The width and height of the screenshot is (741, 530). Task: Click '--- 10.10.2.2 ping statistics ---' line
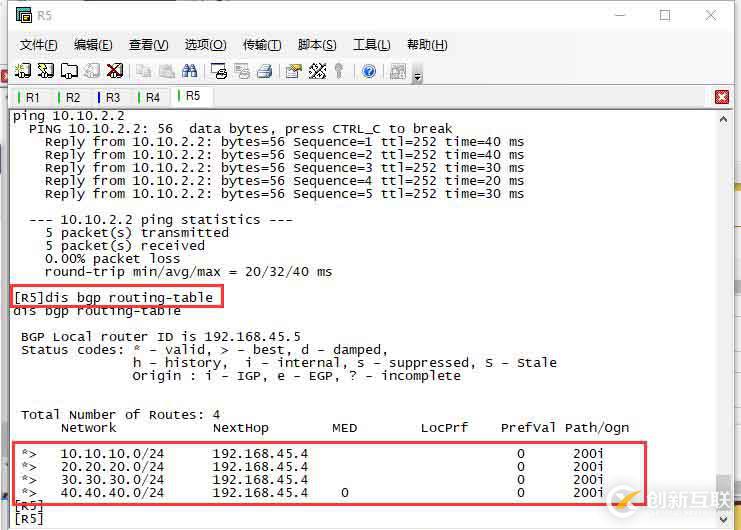pyautogui.click(x=161, y=220)
